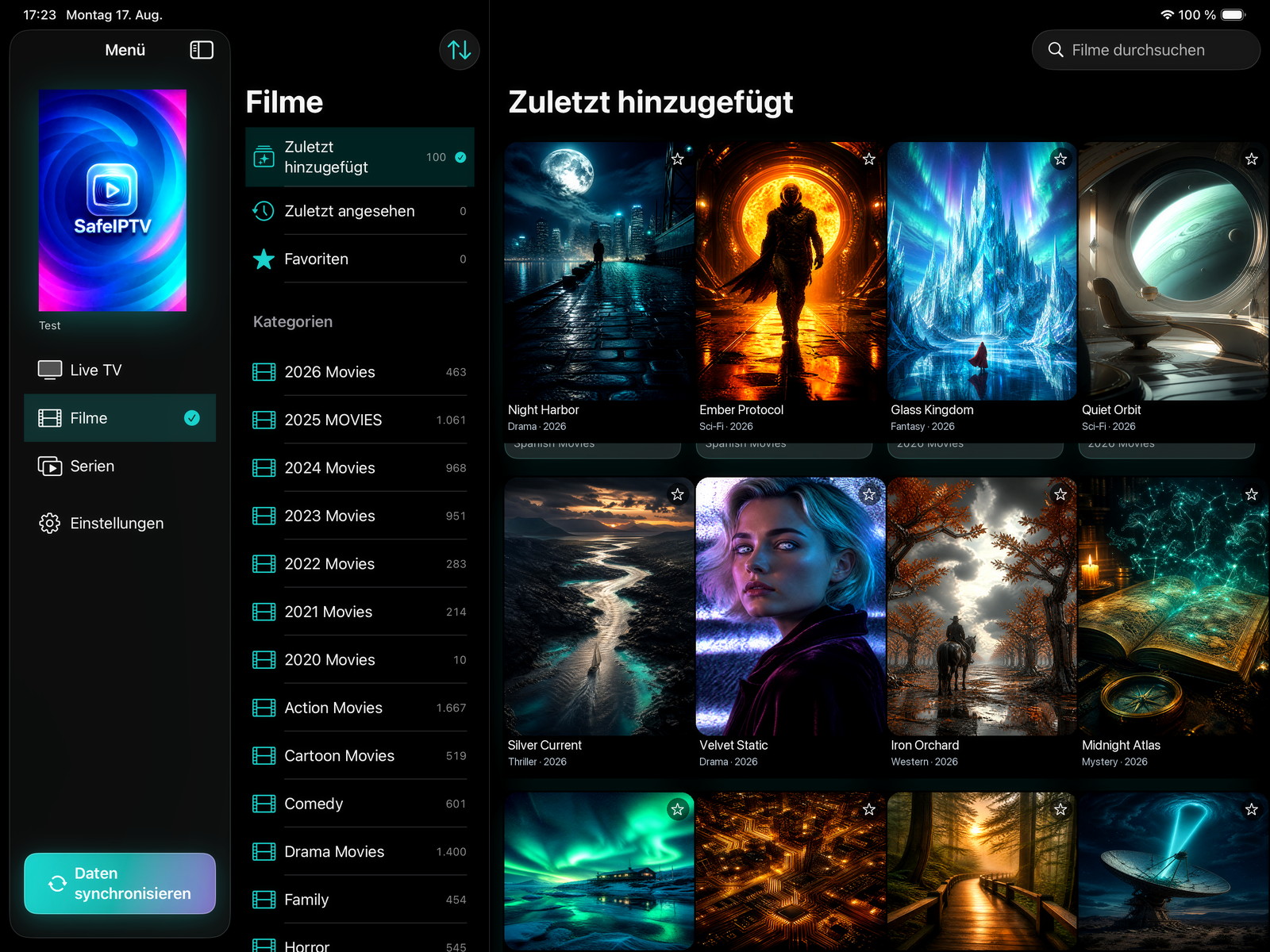The width and height of the screenshot is (1270, 952).
Task: Select Filme in the menu
Action: click(120, 418)
